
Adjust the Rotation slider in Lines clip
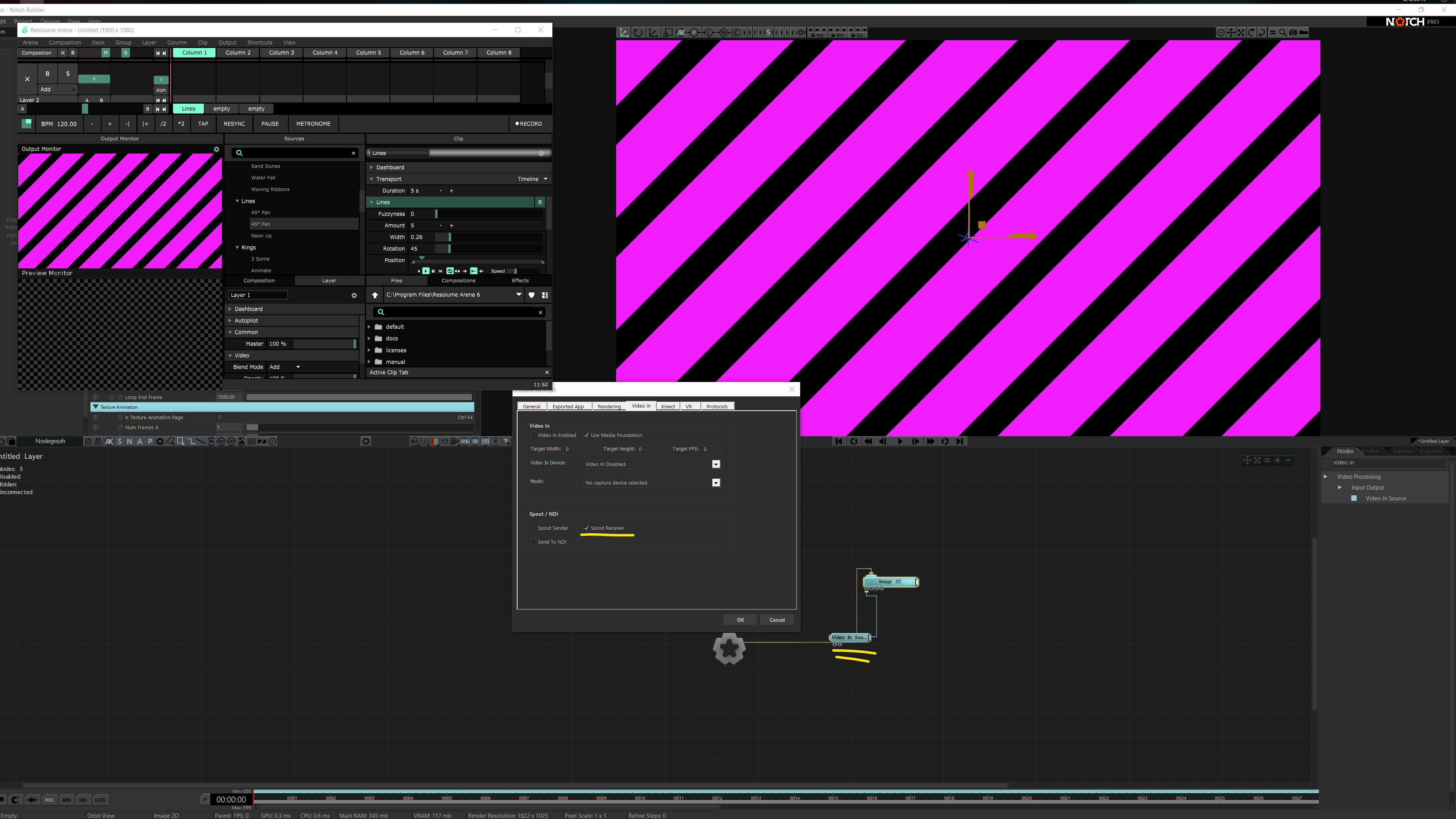489,249
